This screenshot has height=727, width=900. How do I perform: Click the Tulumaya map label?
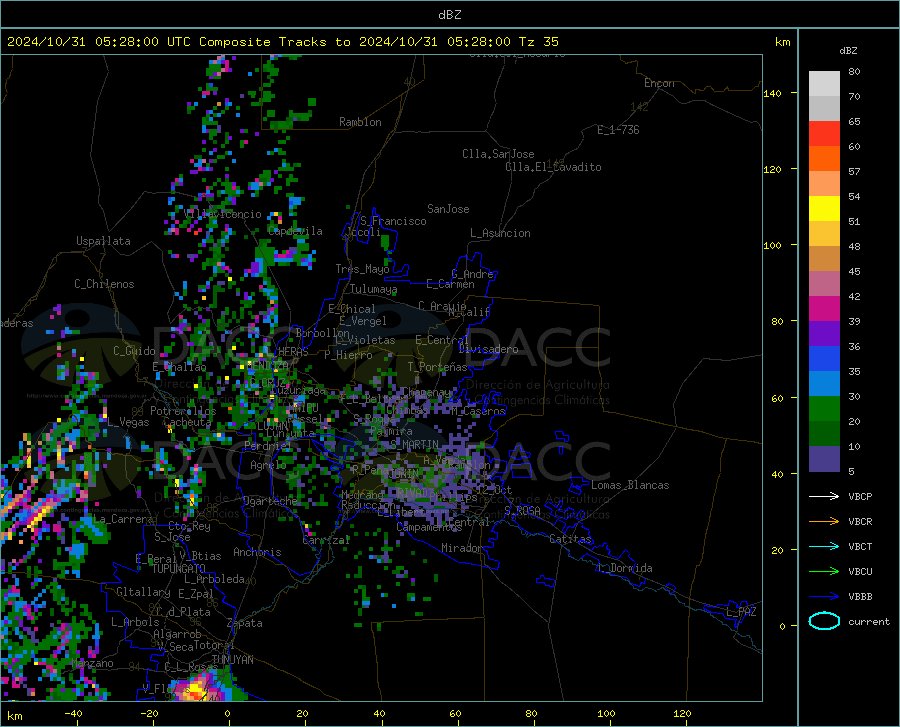374,289
